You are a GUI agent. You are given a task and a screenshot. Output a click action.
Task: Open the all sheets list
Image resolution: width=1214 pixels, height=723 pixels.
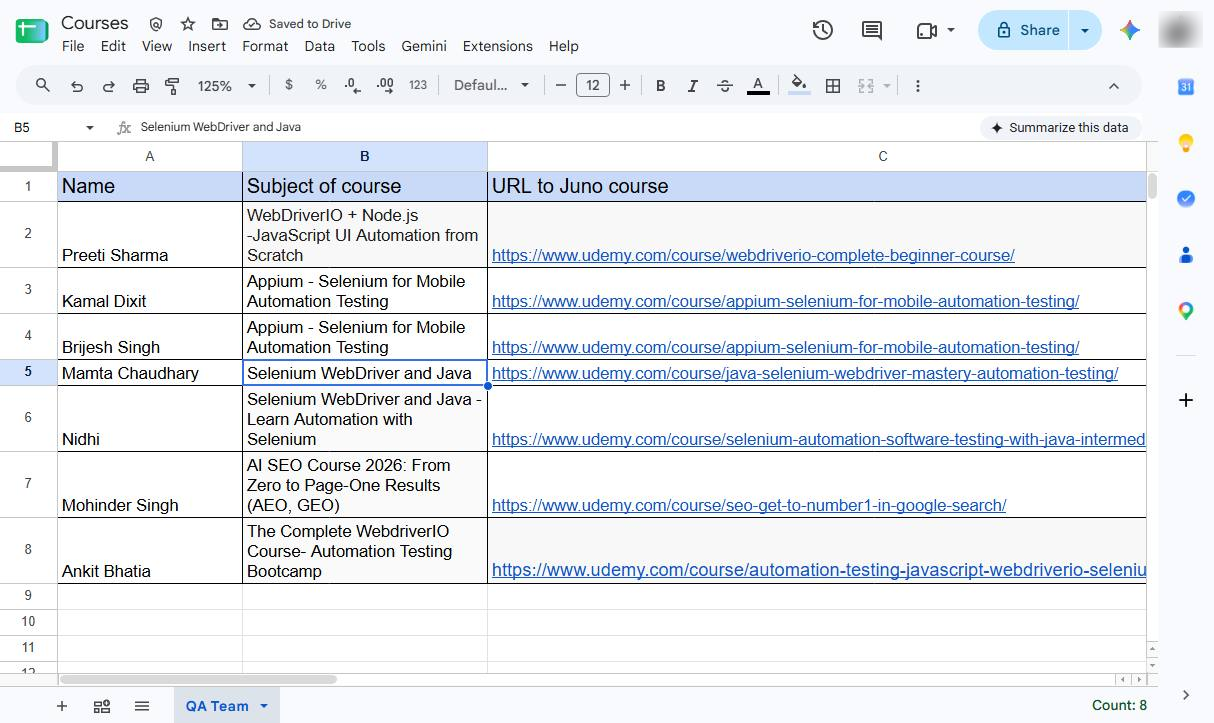[141, 706]
